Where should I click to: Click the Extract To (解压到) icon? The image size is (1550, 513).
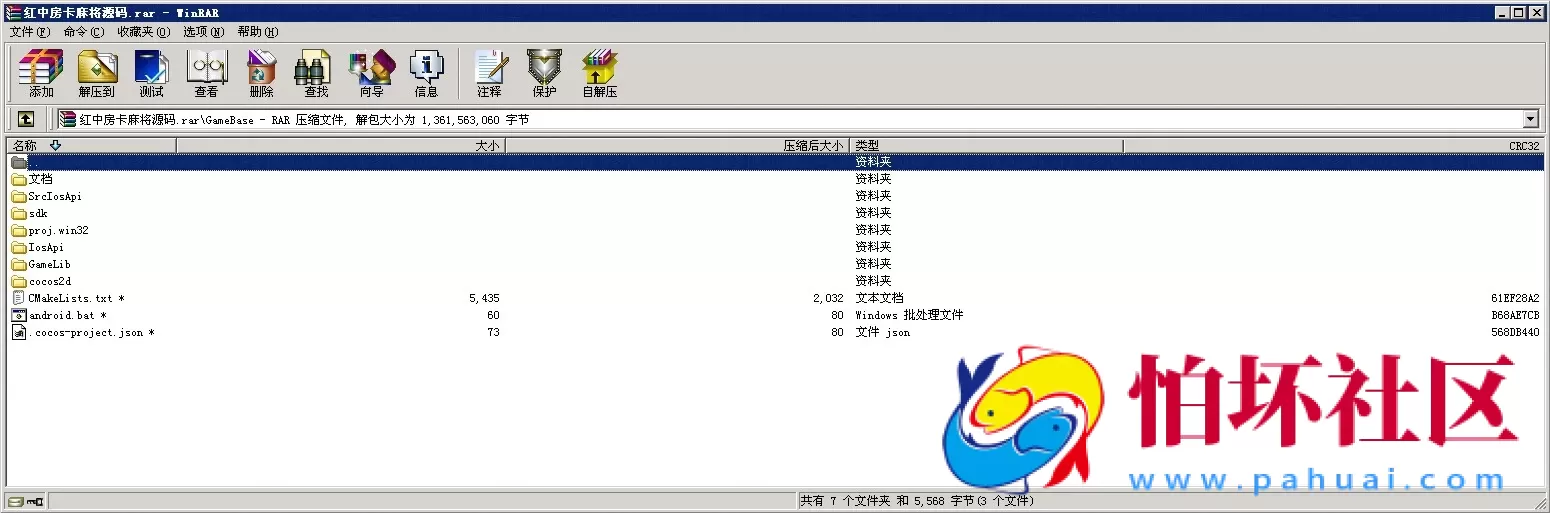97,74
